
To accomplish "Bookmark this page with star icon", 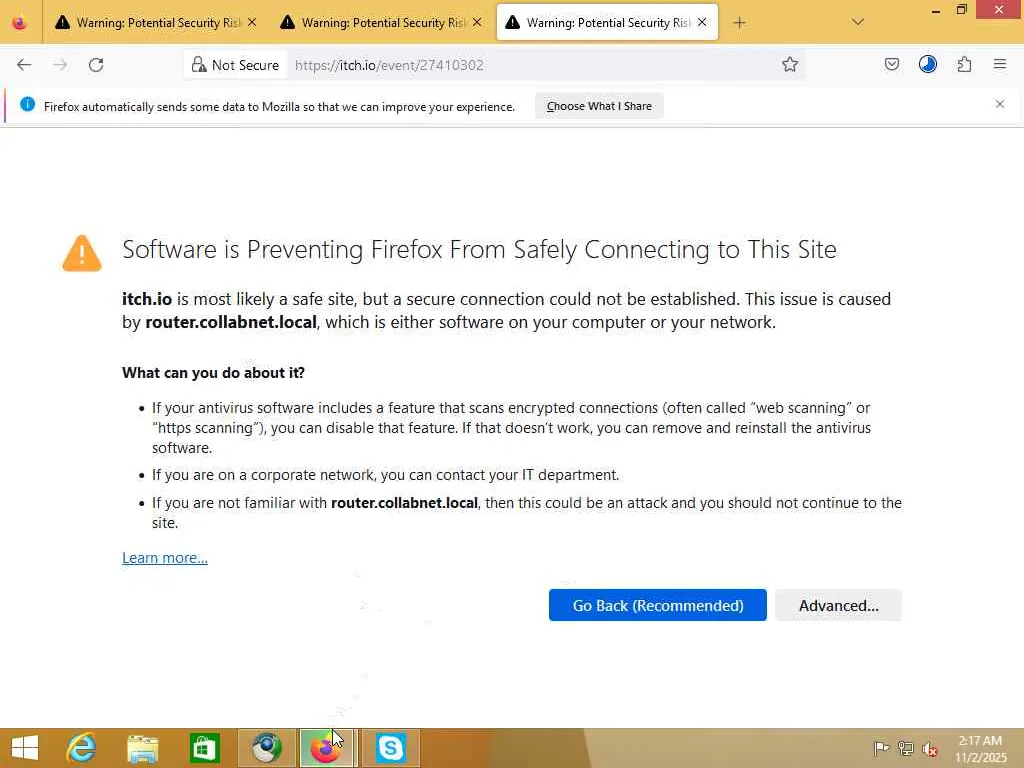I will pyautogui.click(x=790, y=65).
